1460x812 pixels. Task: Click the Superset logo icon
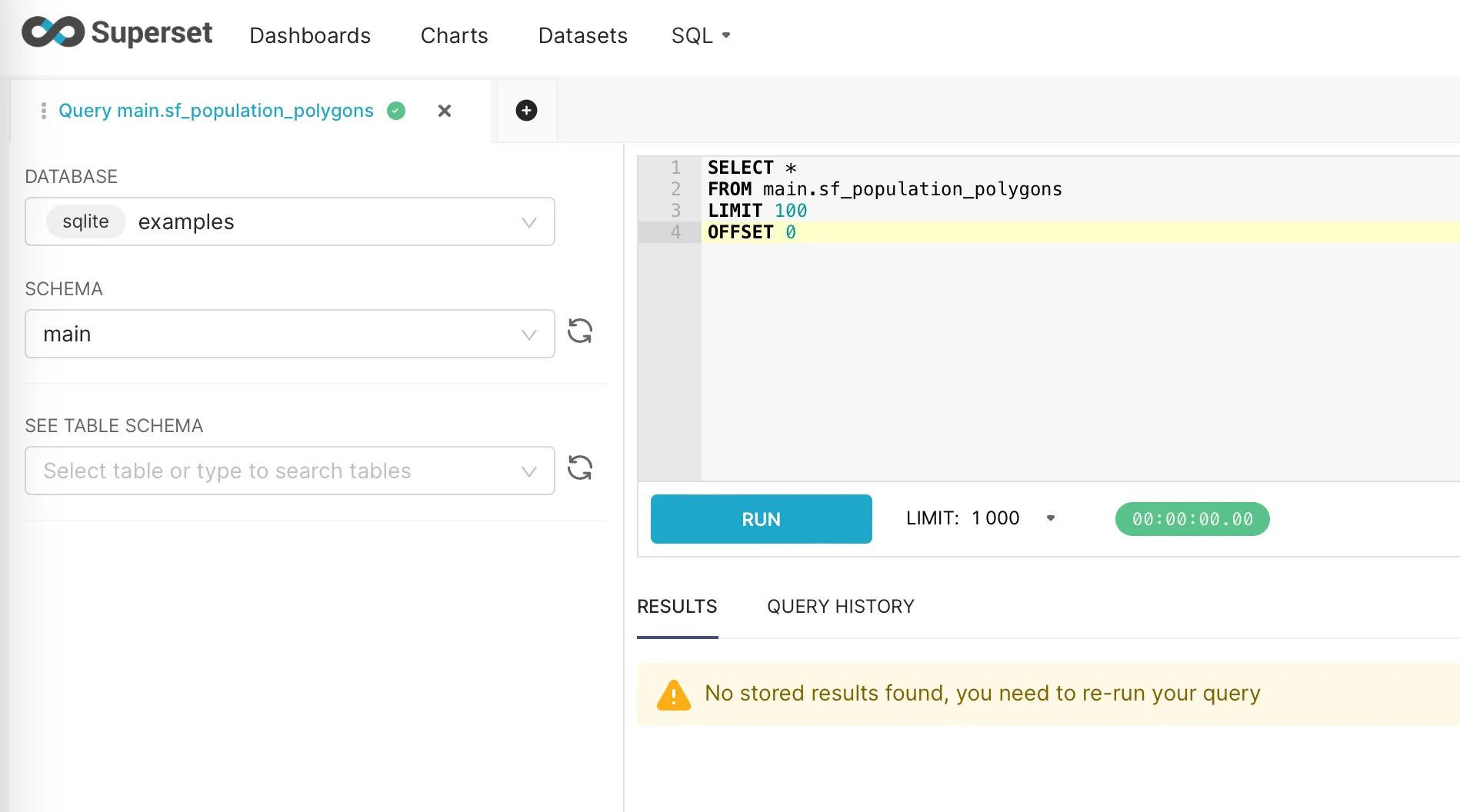coord(52,33)
